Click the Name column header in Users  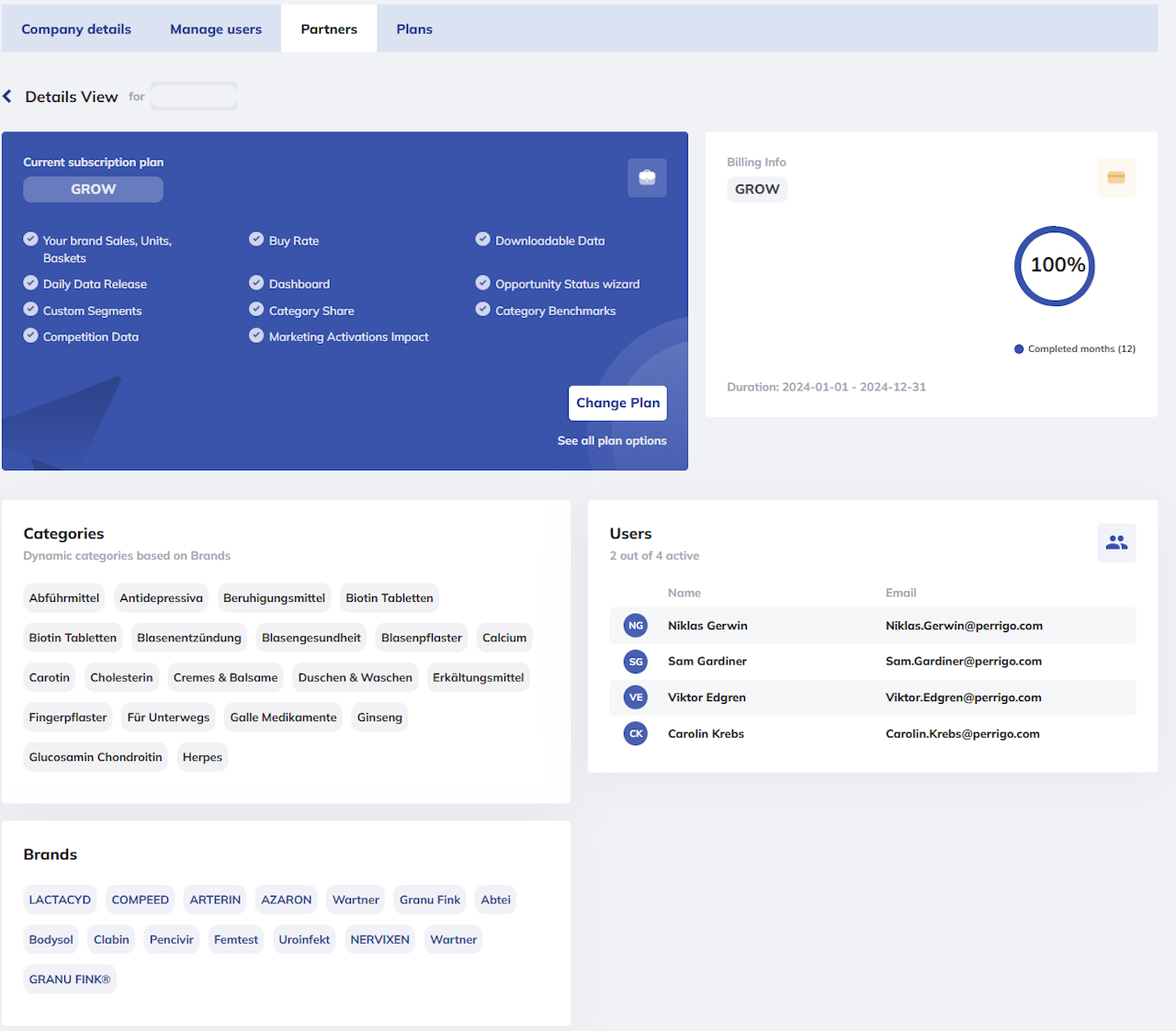pyautogui.click(x=684, y=593)
